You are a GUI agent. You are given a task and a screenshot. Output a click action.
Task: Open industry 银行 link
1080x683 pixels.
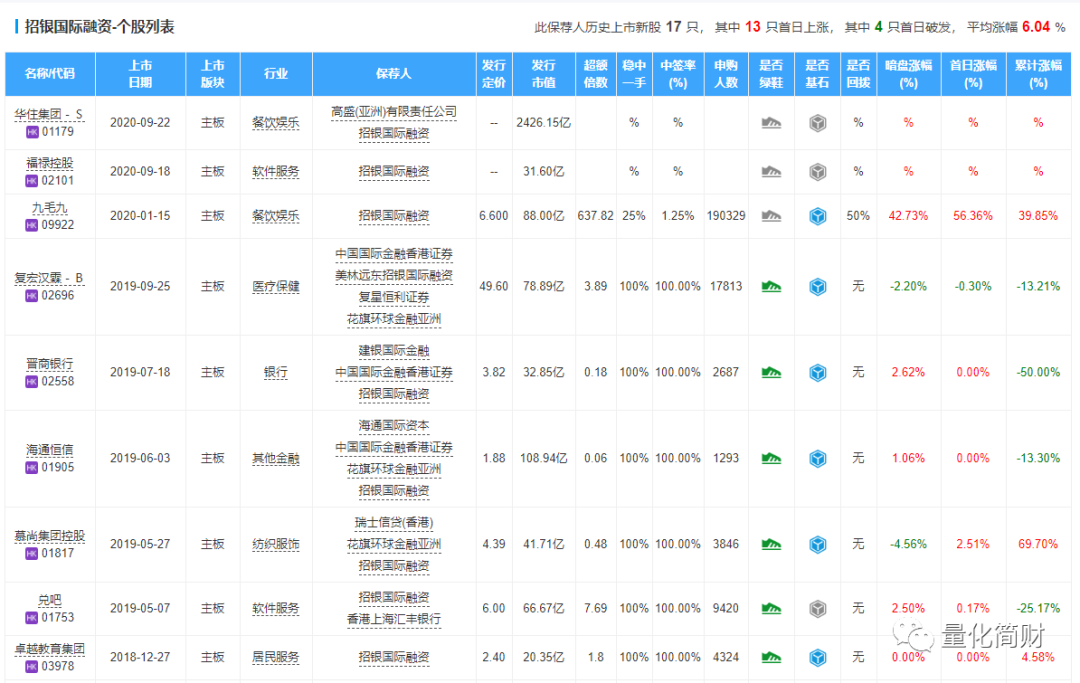click(x=276, y=372)
